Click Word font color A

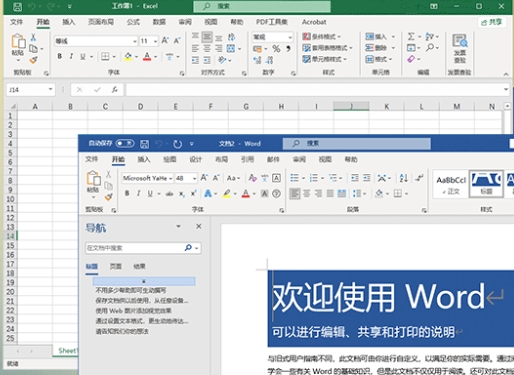click(246, 193)
